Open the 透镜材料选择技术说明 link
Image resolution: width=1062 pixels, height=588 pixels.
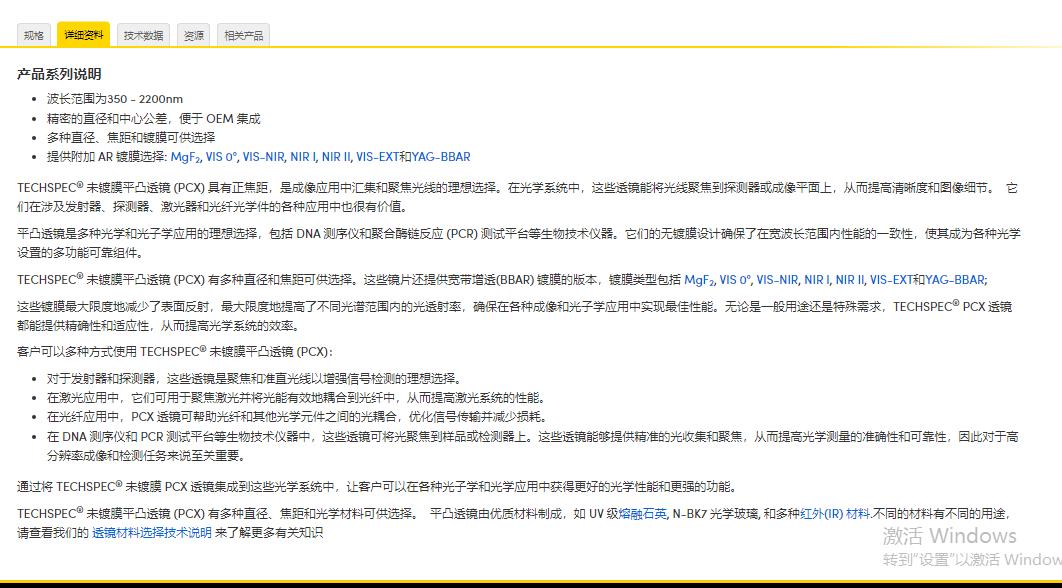155,533
